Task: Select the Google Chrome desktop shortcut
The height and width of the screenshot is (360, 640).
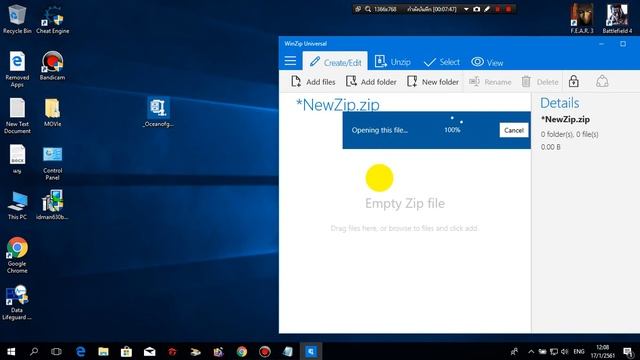Action: 17,255
